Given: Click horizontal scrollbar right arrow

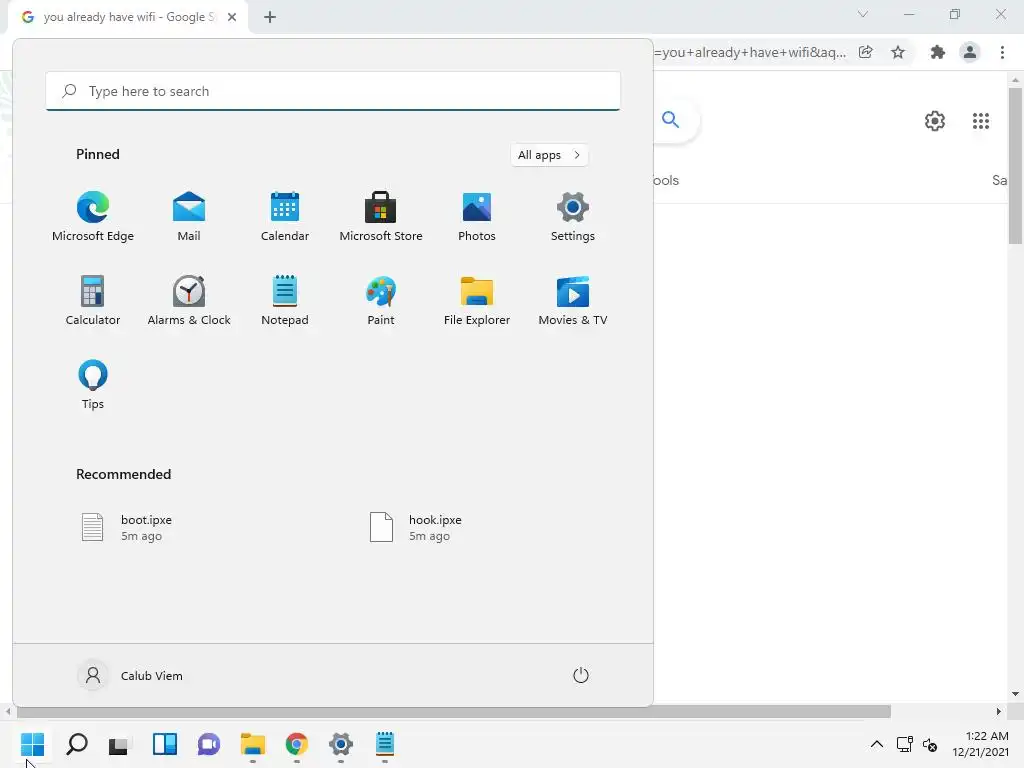Looking at the screenshot, I should point(999,711).
